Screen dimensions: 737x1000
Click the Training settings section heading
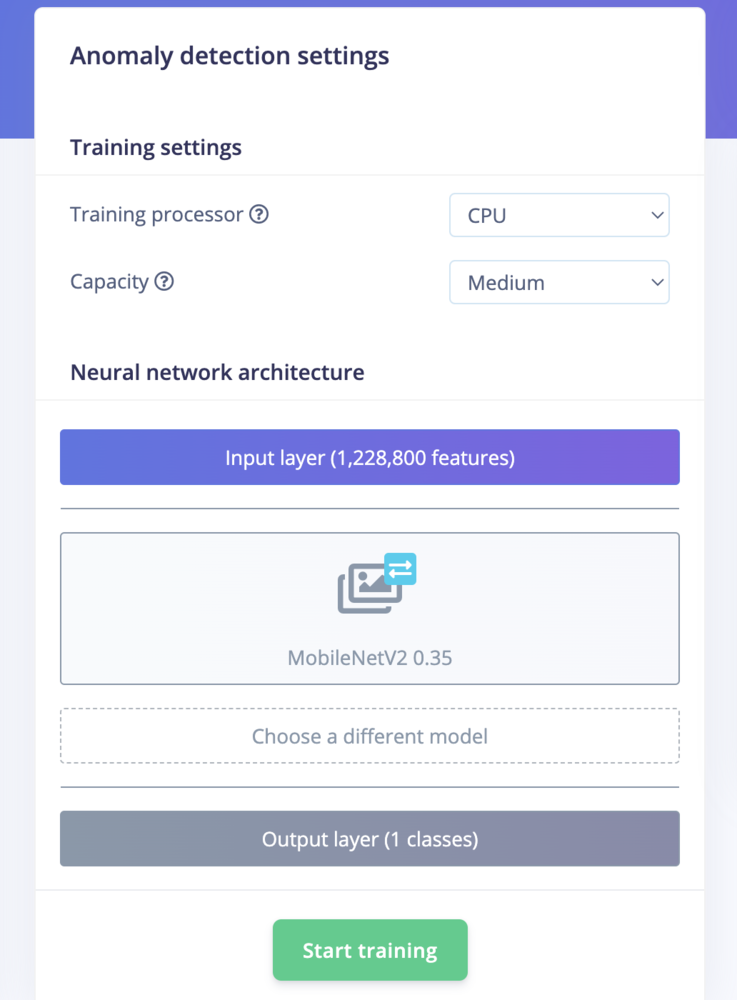pos(156,148)
